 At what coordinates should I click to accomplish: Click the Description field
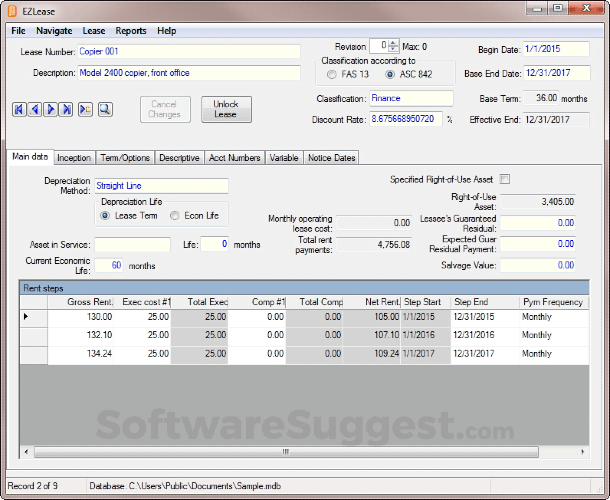tap(189, 73)
